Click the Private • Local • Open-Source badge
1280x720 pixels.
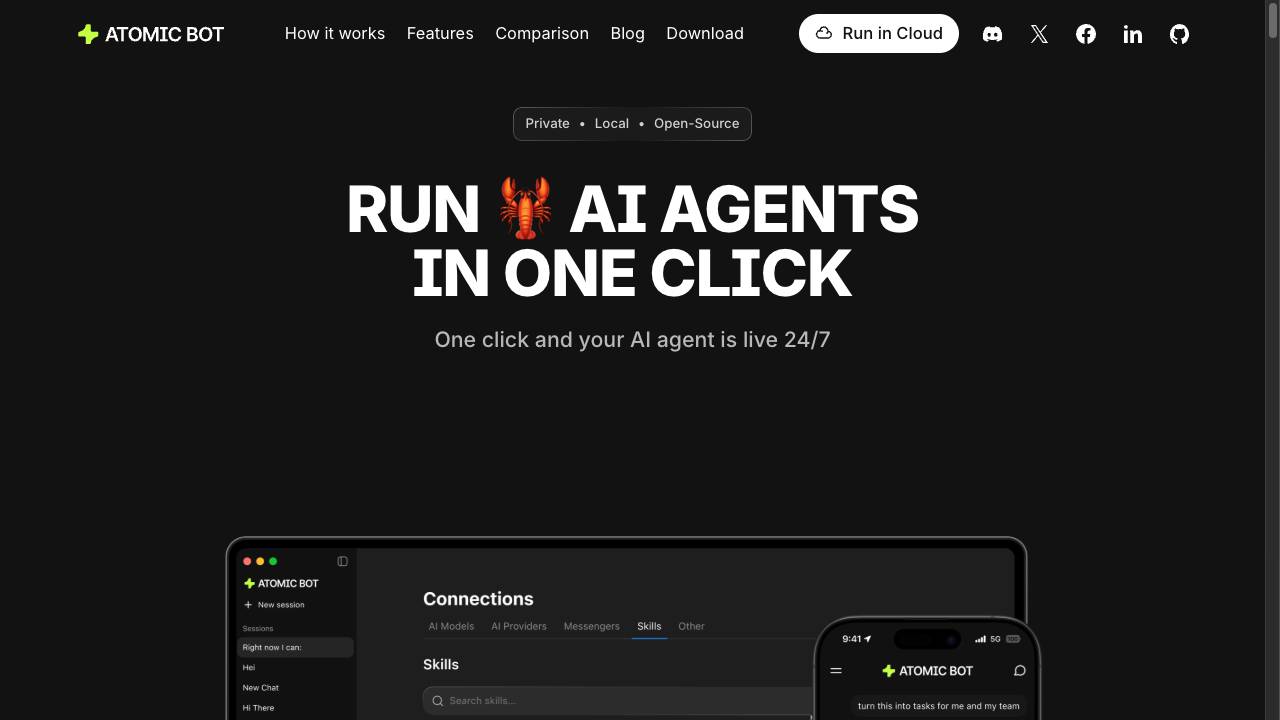(632, 124)
